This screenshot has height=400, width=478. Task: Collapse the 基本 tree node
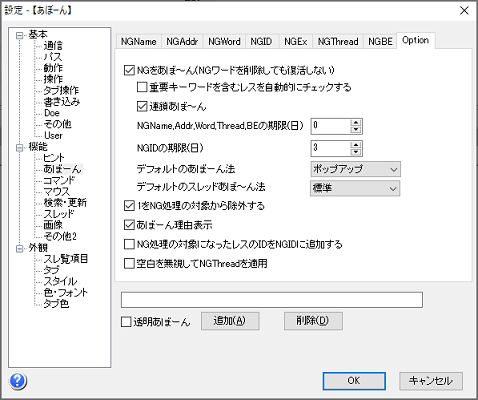[x=20, y=35]
